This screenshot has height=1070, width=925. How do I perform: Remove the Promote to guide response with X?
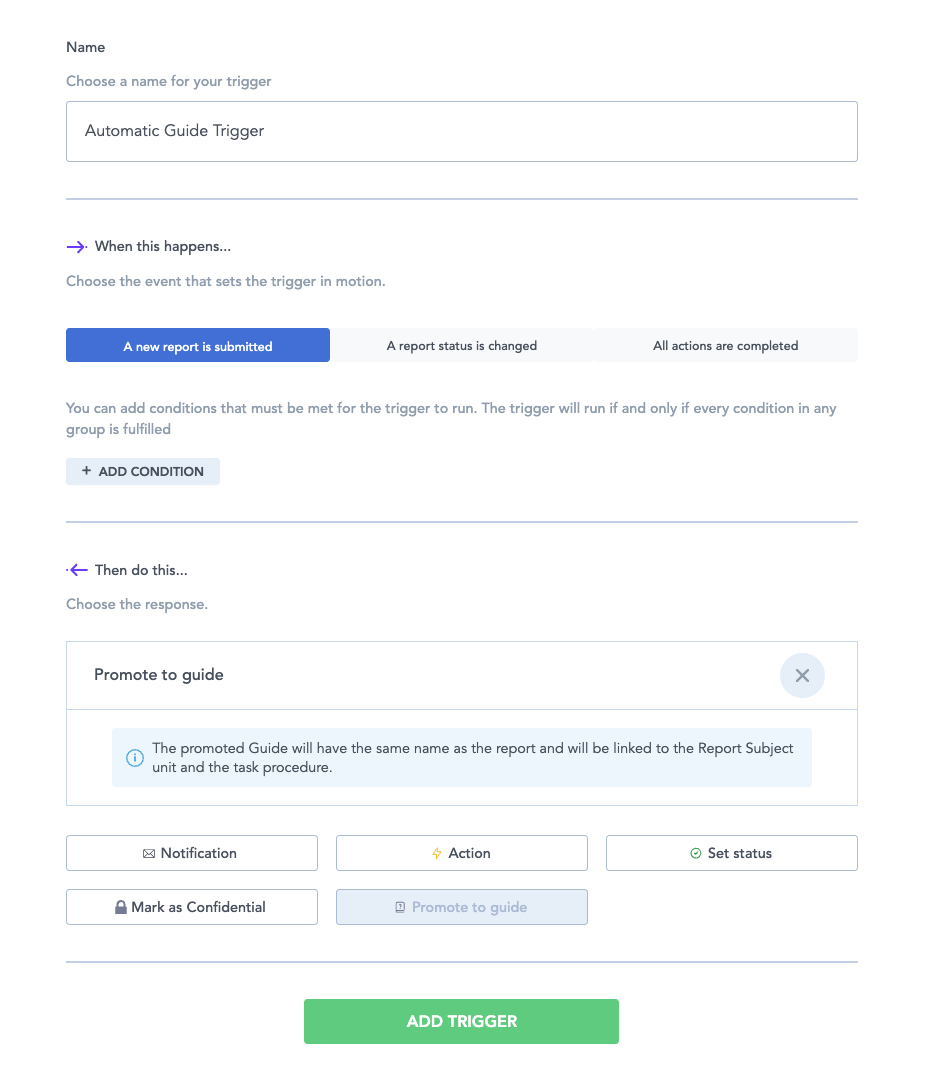802,676
